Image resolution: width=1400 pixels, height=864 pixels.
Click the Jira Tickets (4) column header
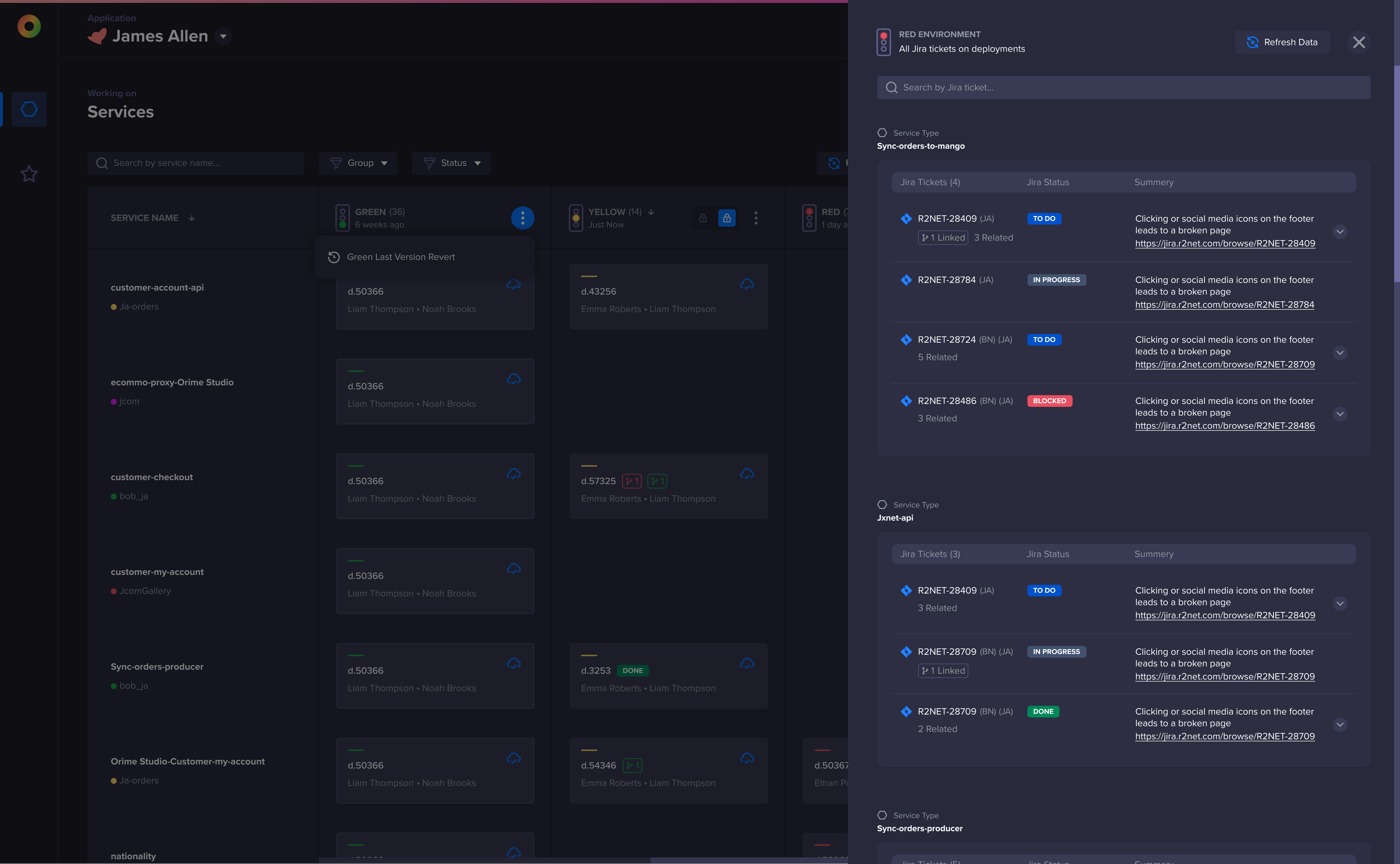pos(930,182)
